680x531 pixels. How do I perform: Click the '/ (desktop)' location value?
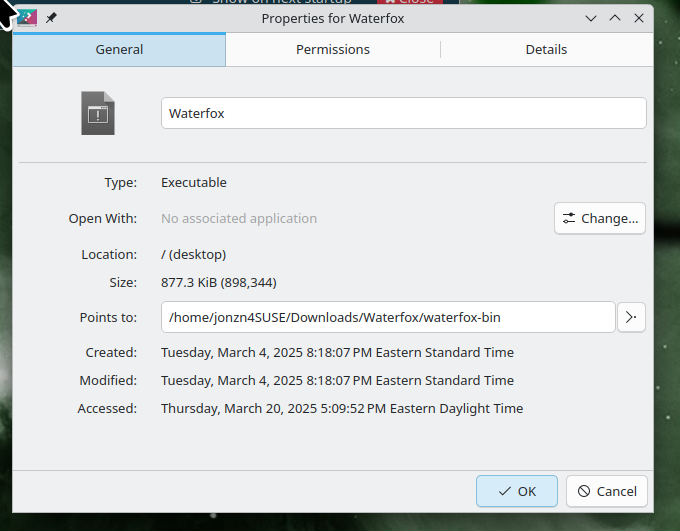click(x=193, y=255)
